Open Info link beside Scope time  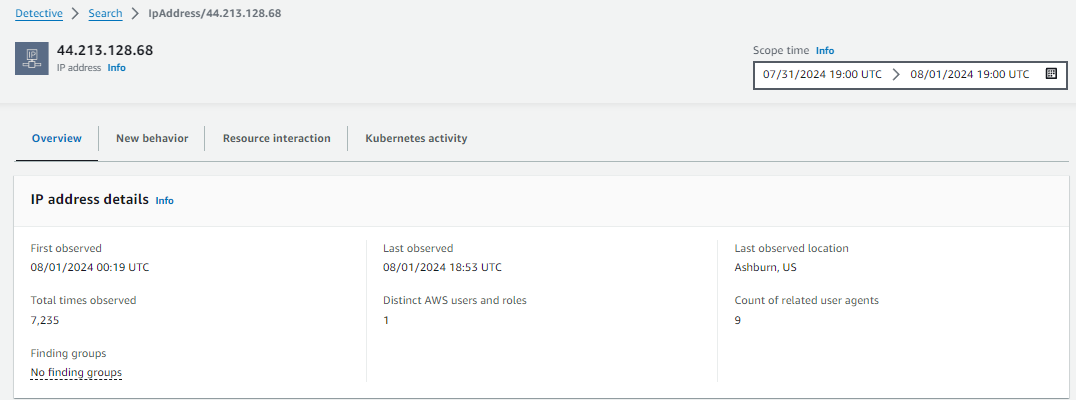[x=825, y=51]
